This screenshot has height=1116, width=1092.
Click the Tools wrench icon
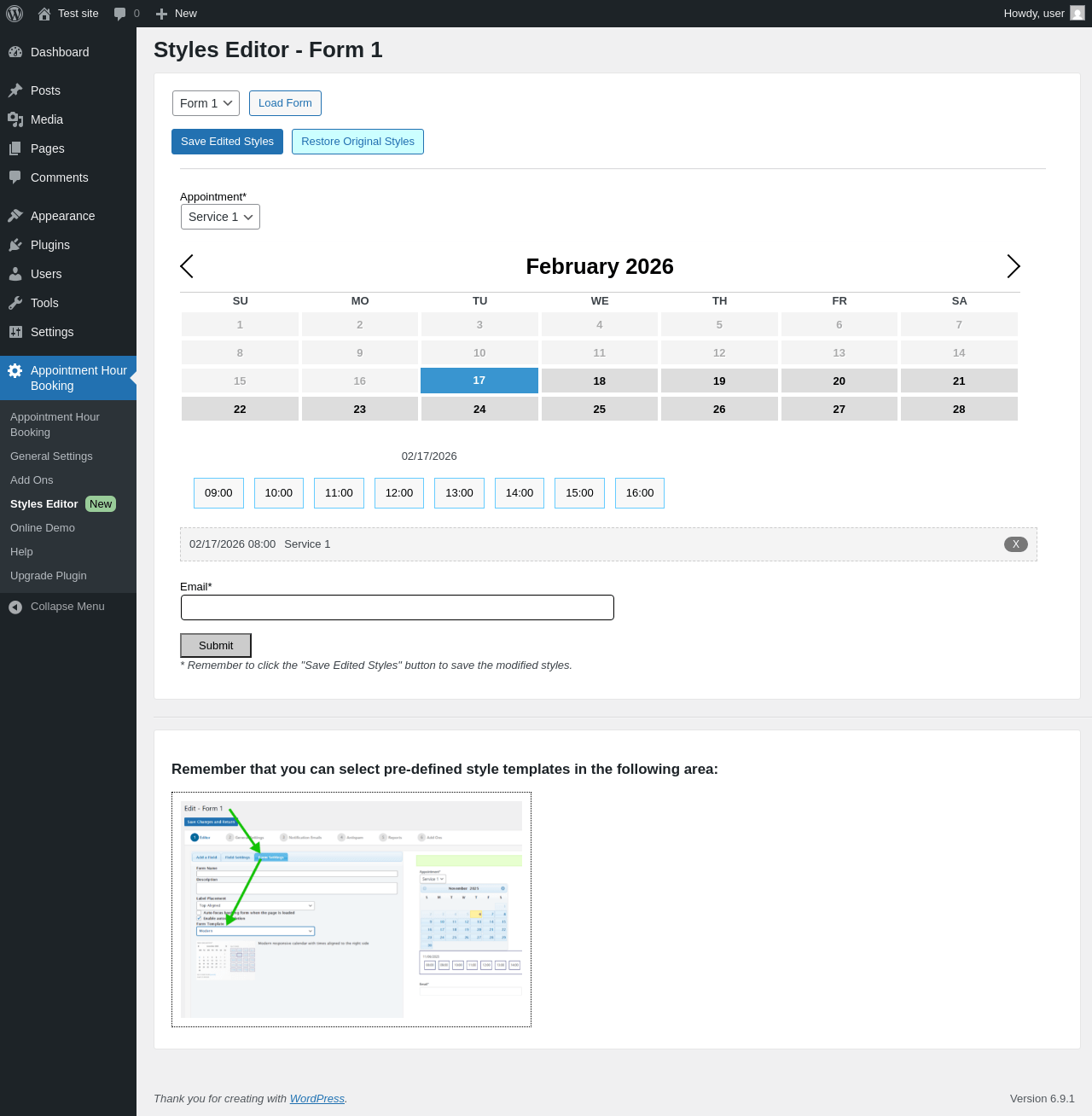tap(15, 303)
